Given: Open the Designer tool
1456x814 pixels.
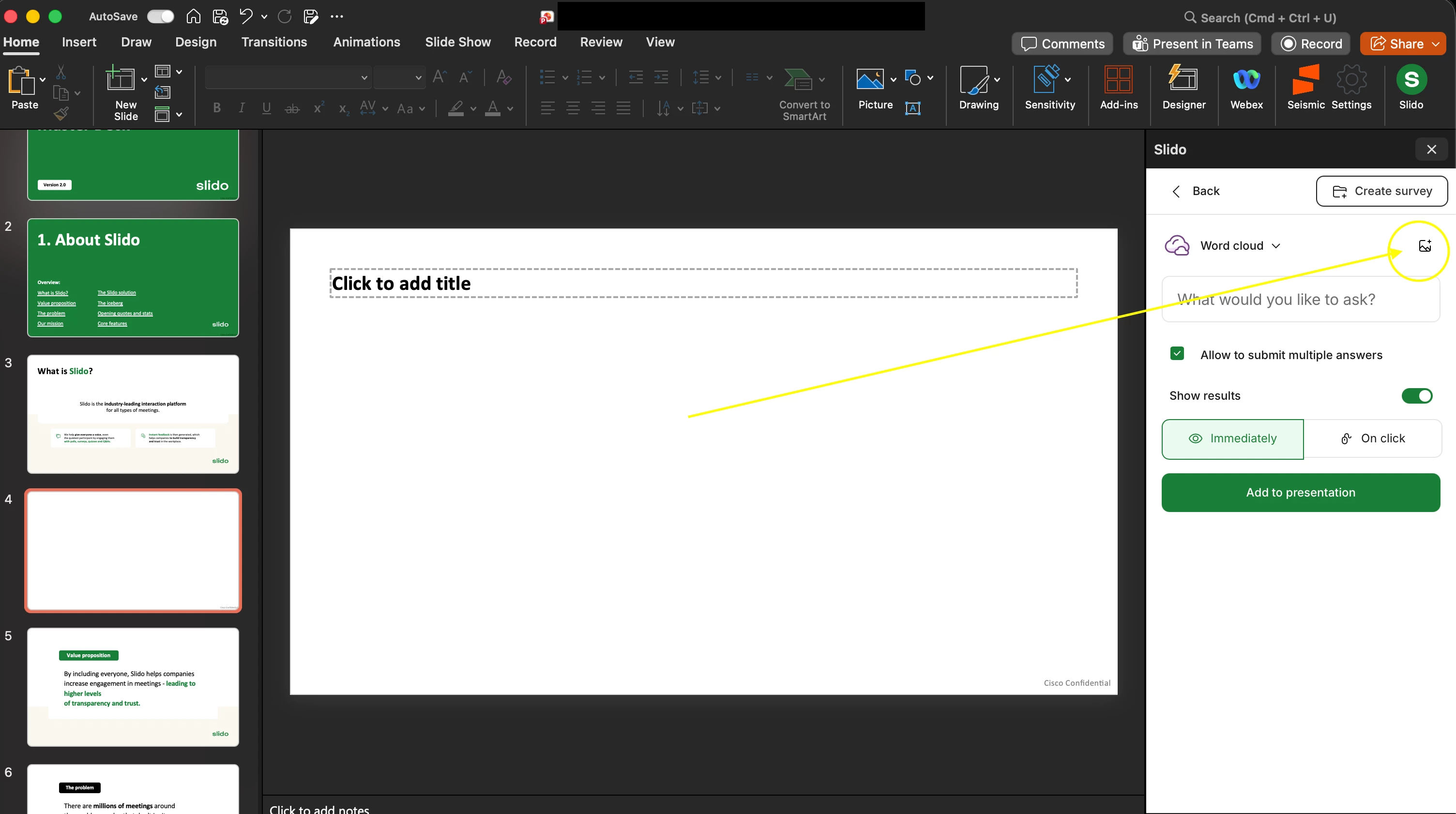Looking at the screenshot, I should 1183,80.
